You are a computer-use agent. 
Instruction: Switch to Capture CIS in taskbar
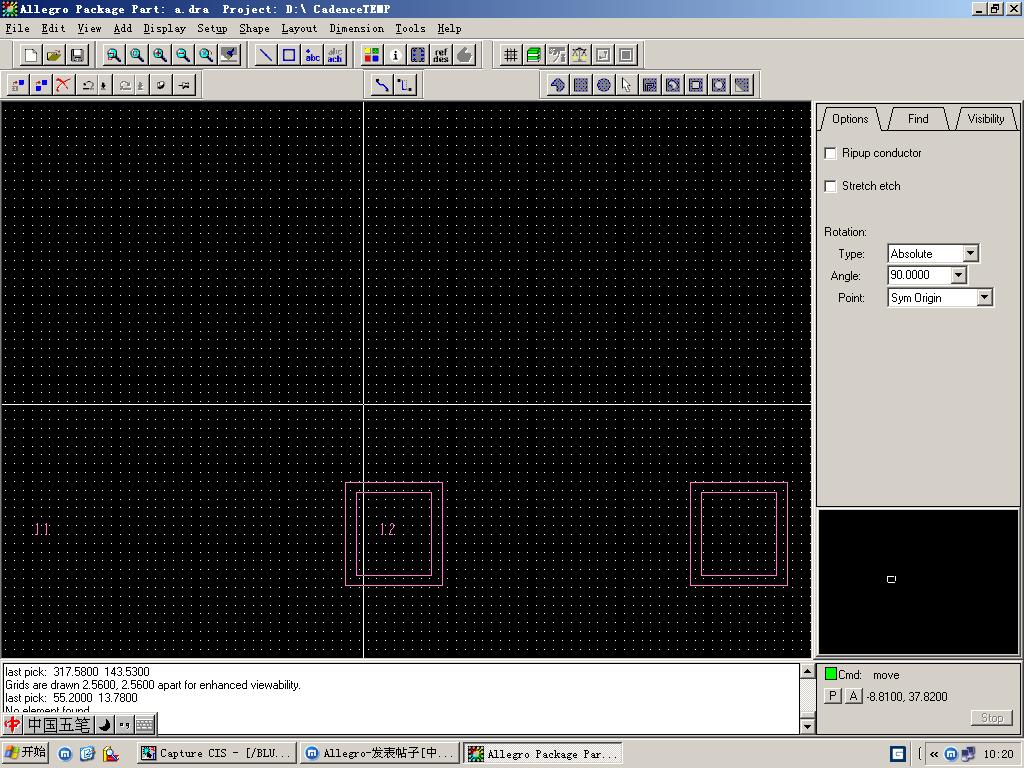coord(217,753)
